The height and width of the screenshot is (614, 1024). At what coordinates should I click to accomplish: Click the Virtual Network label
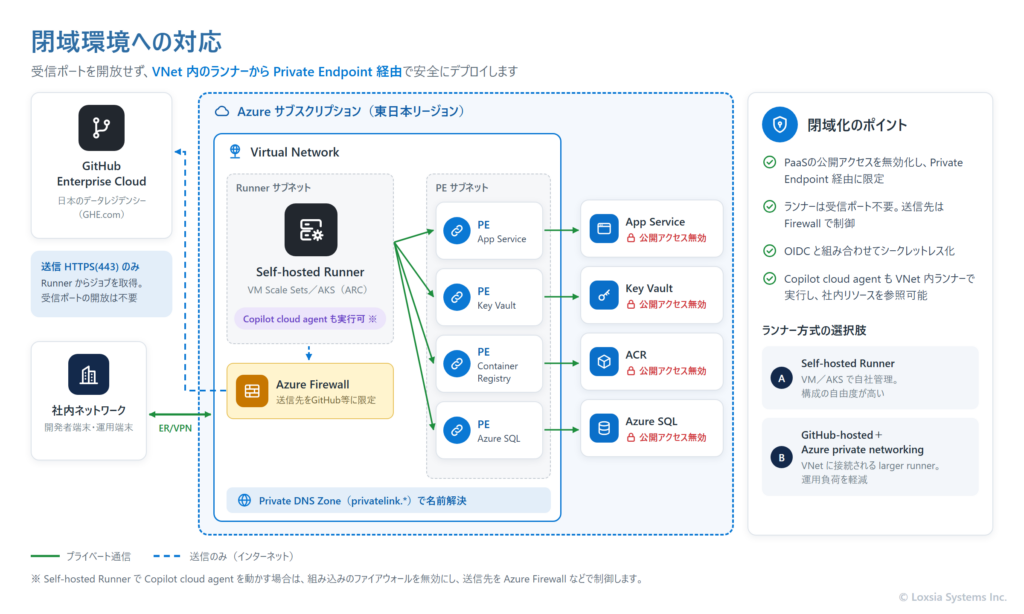click(x=295, y=152)
